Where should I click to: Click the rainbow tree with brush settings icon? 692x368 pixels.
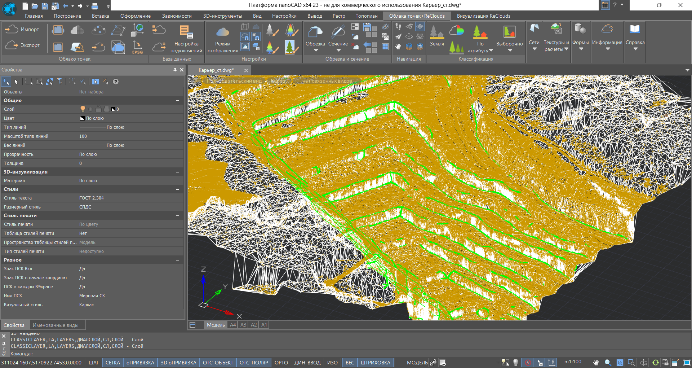[272, 46]
